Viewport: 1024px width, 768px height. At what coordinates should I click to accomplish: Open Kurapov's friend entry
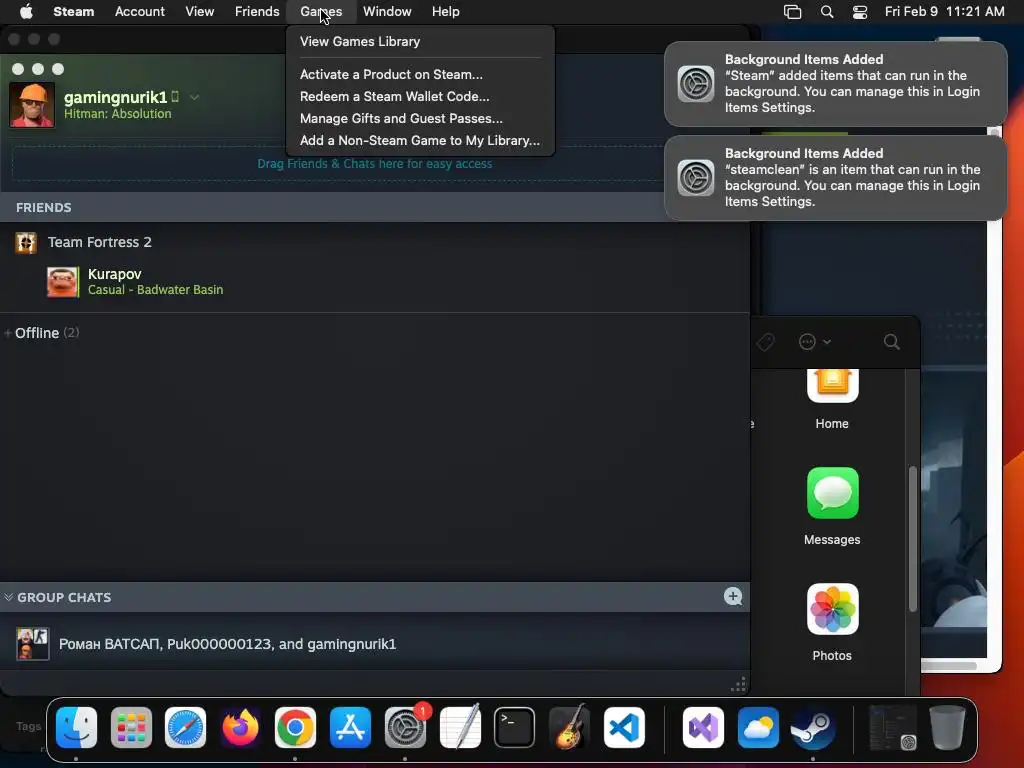(375, 281)
